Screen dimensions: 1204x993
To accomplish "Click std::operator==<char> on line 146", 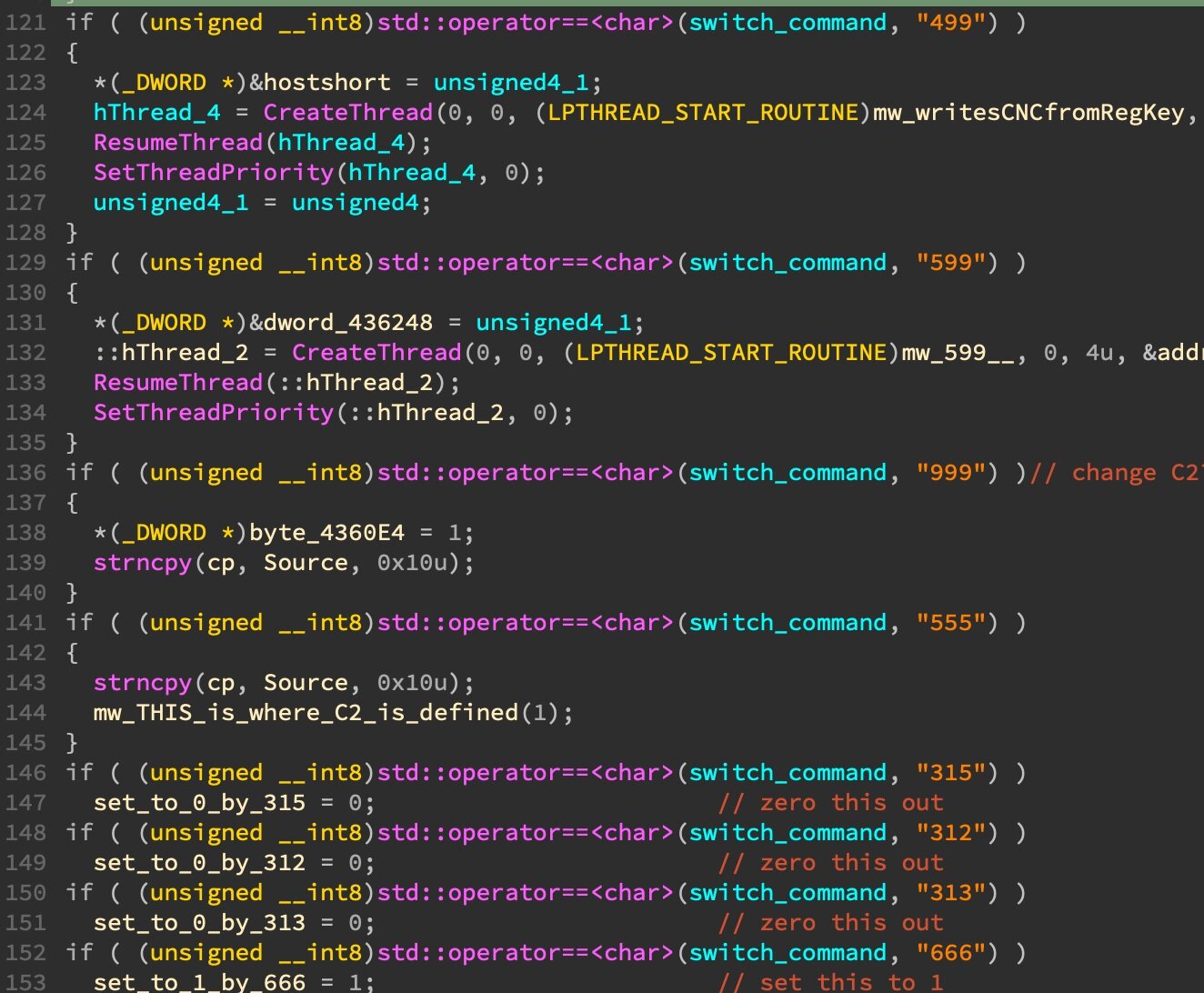I will coord(526,773).
